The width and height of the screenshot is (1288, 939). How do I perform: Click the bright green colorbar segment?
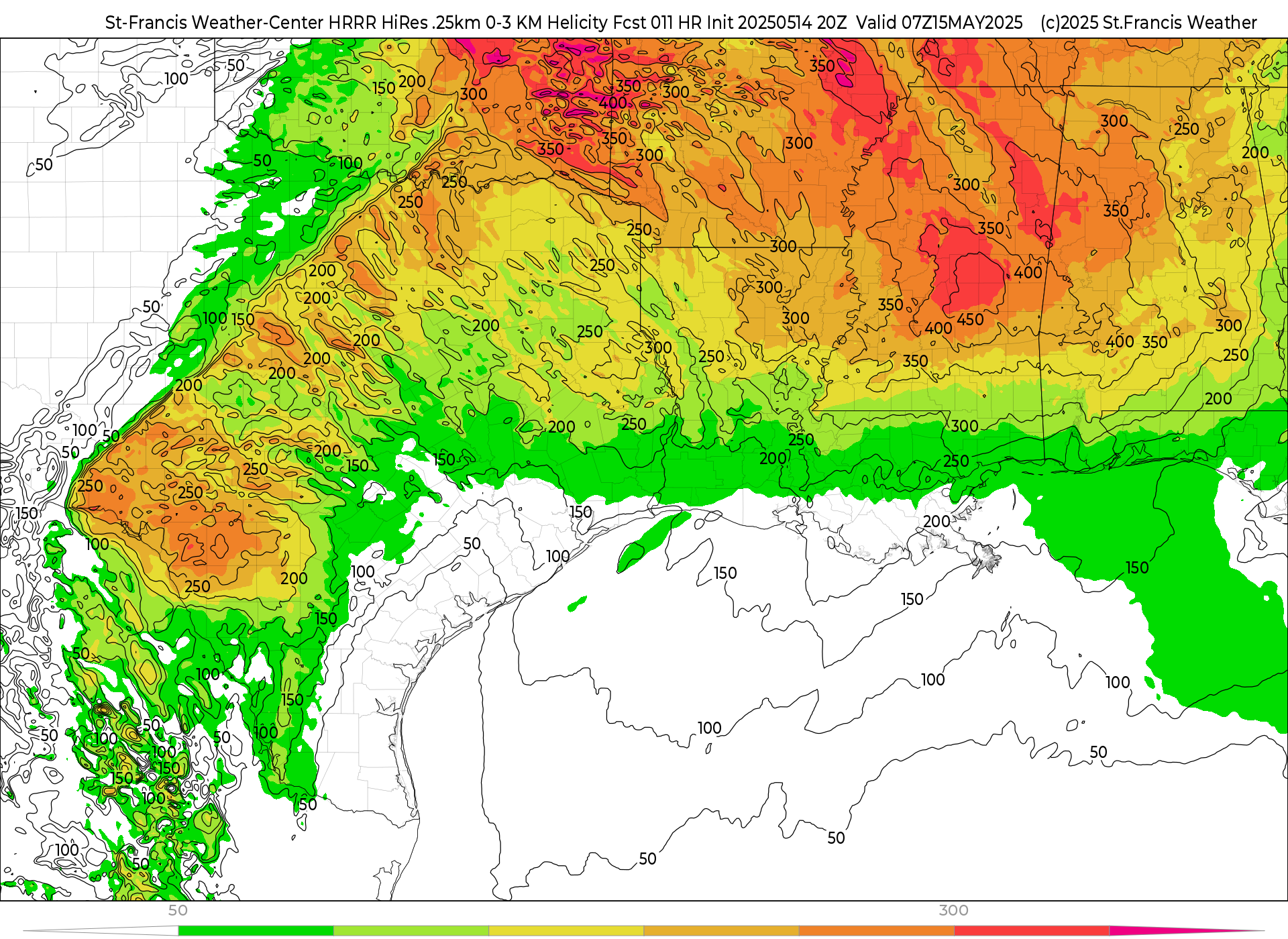pyautogui.click(x=256, y=931)
